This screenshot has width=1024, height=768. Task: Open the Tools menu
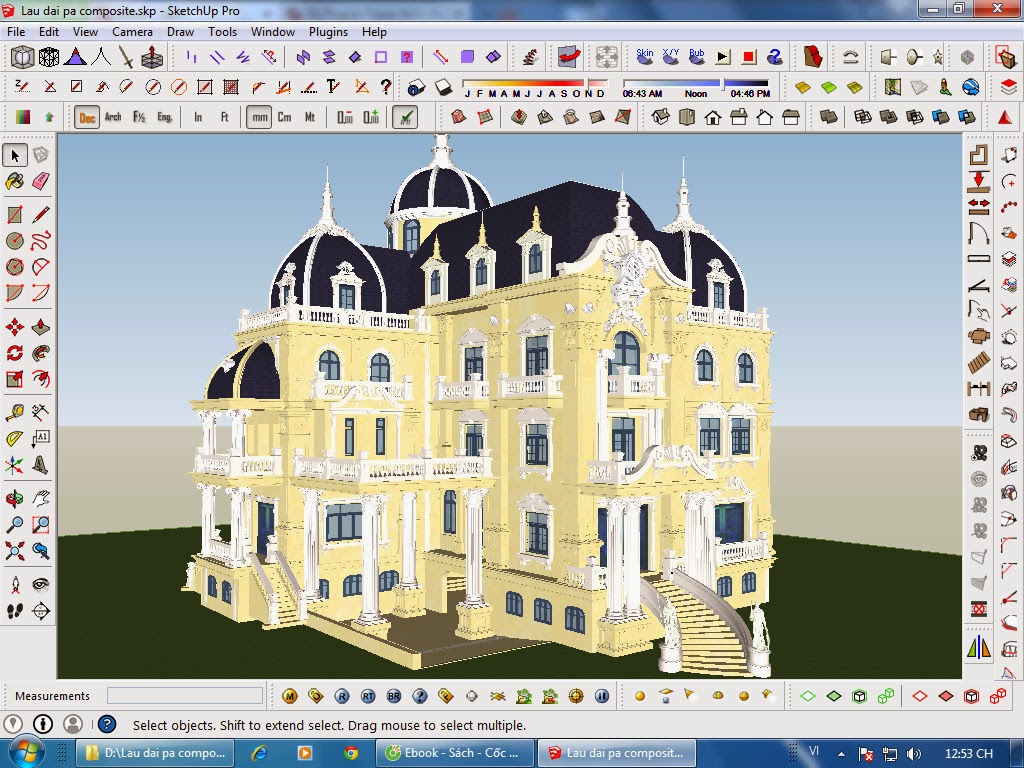tap(222, 31)
